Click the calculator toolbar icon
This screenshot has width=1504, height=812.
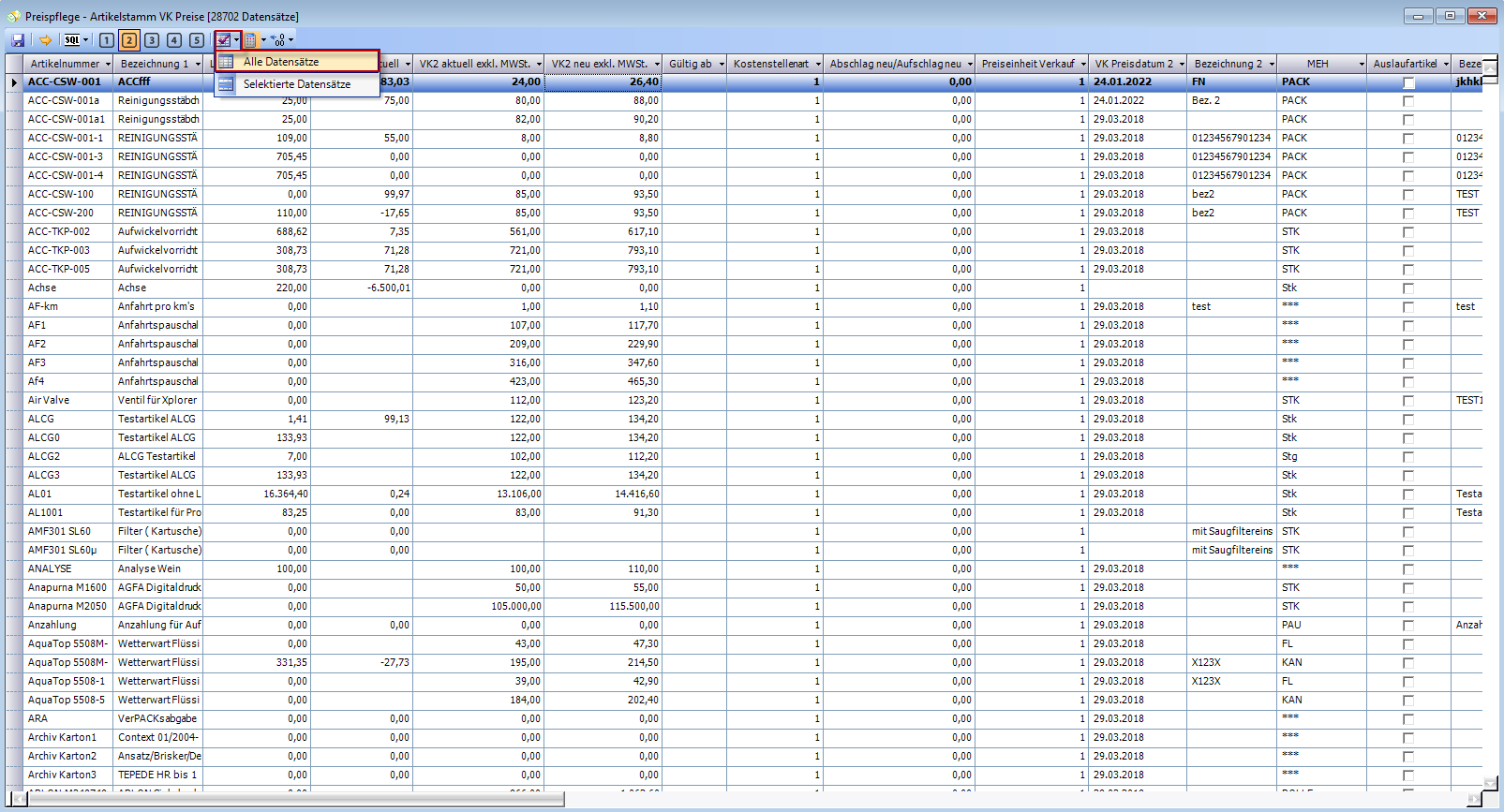pos(250,40)
